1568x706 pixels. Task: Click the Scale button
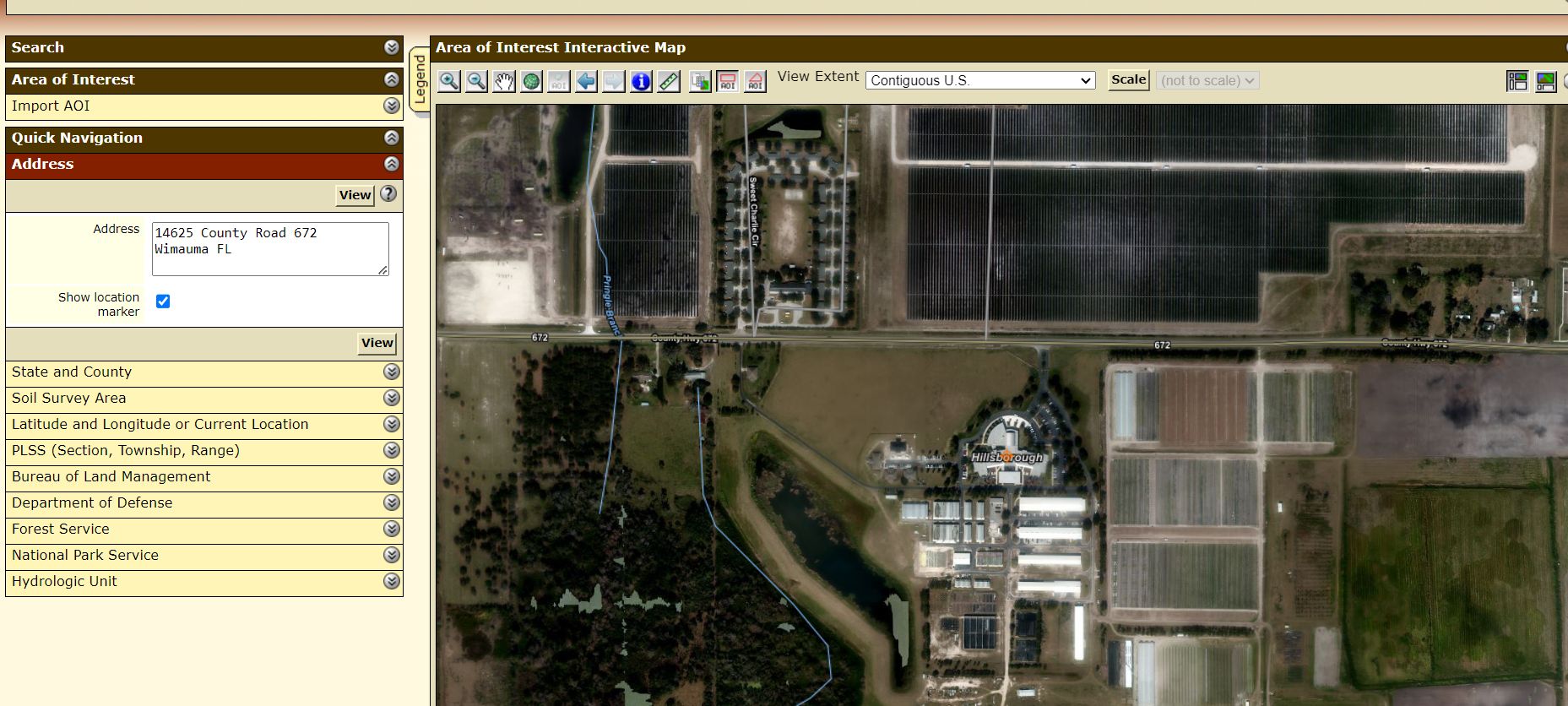click(x=1128, y=79)
